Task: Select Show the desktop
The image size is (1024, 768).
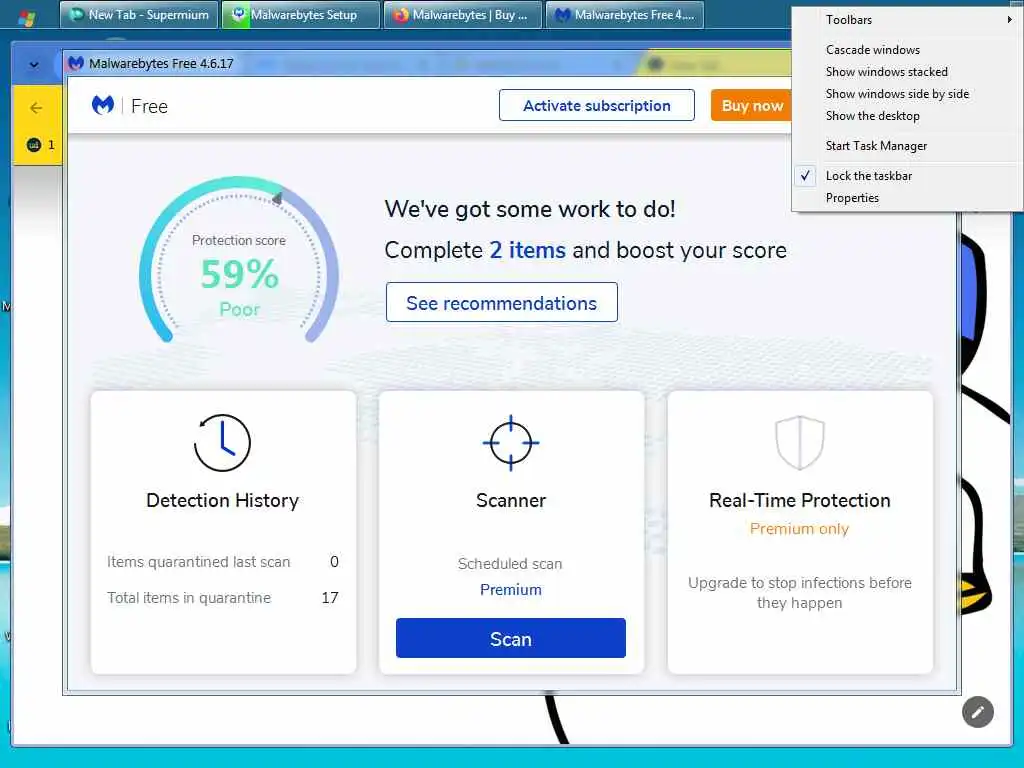Action: click(x=906, y=116)
